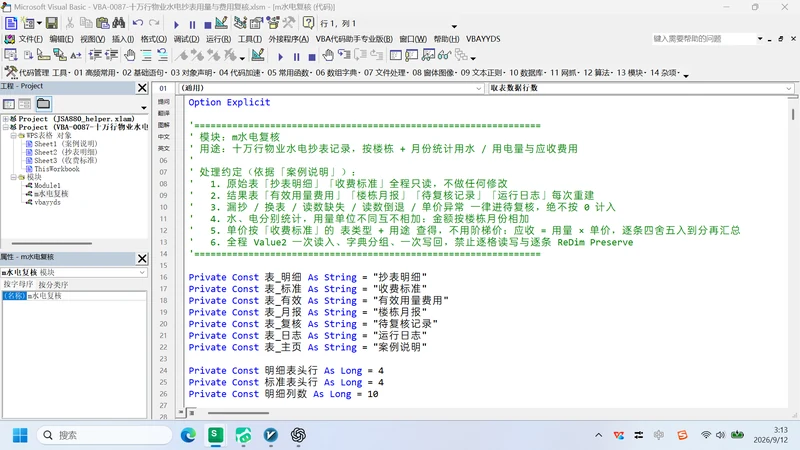Click the Outdent icon in edit toolbar
Viewport: 800px width, 450px height.
111,55
